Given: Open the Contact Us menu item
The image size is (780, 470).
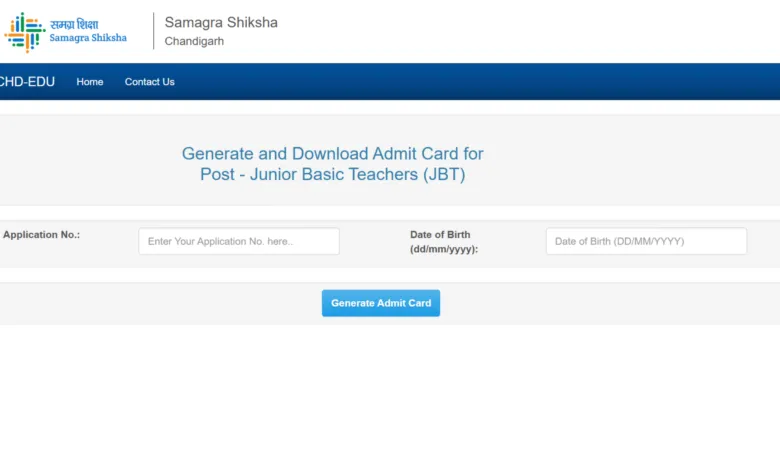Looking at the screenshot, I should point(150,82).
